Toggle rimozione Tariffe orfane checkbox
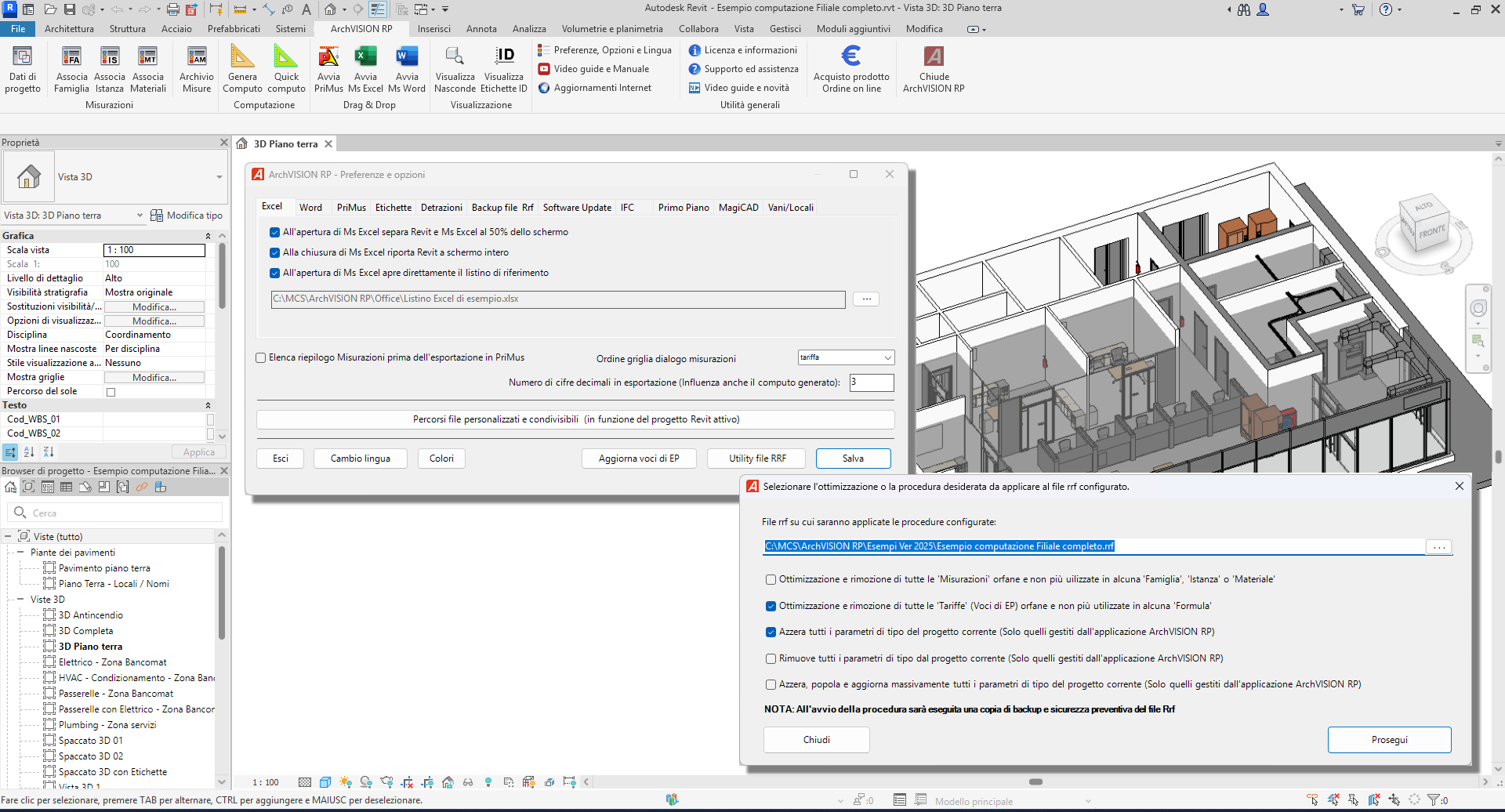 tap(771, 606)
